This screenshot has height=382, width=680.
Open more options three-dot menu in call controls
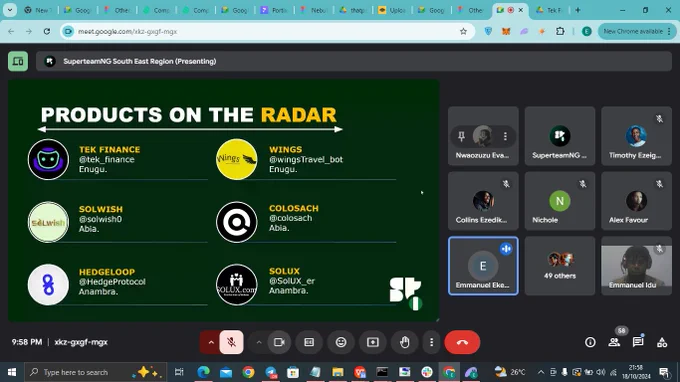(x=431, y=342)
